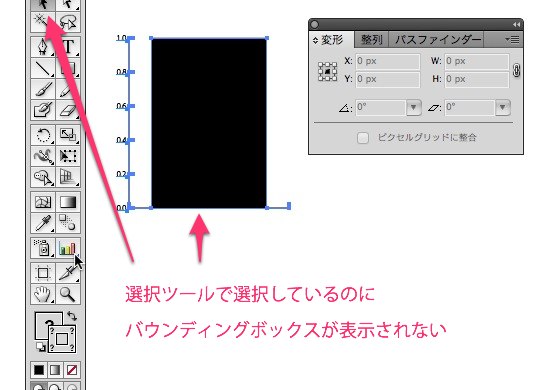Open the Transform panel options menu

coord(512,40)
